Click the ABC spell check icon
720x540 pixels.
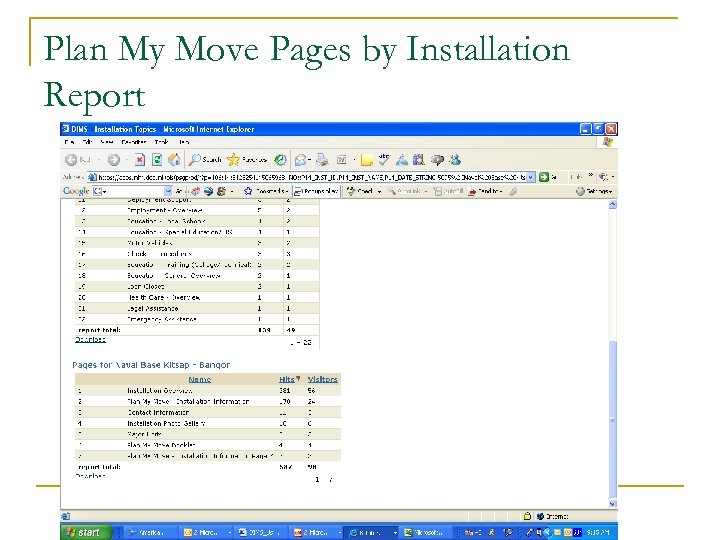coord(384,159)
